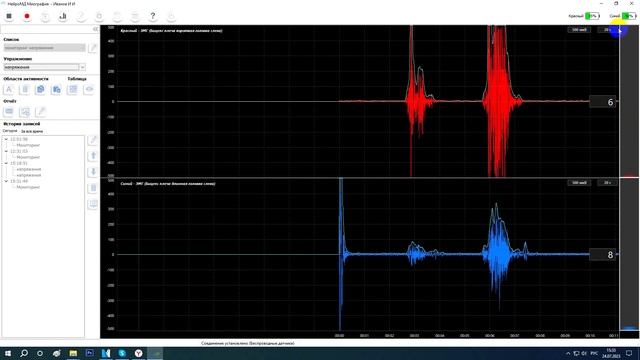Open Windows taskbar search
The height and width of the screenshot is (360, 640).
point(24,353)
